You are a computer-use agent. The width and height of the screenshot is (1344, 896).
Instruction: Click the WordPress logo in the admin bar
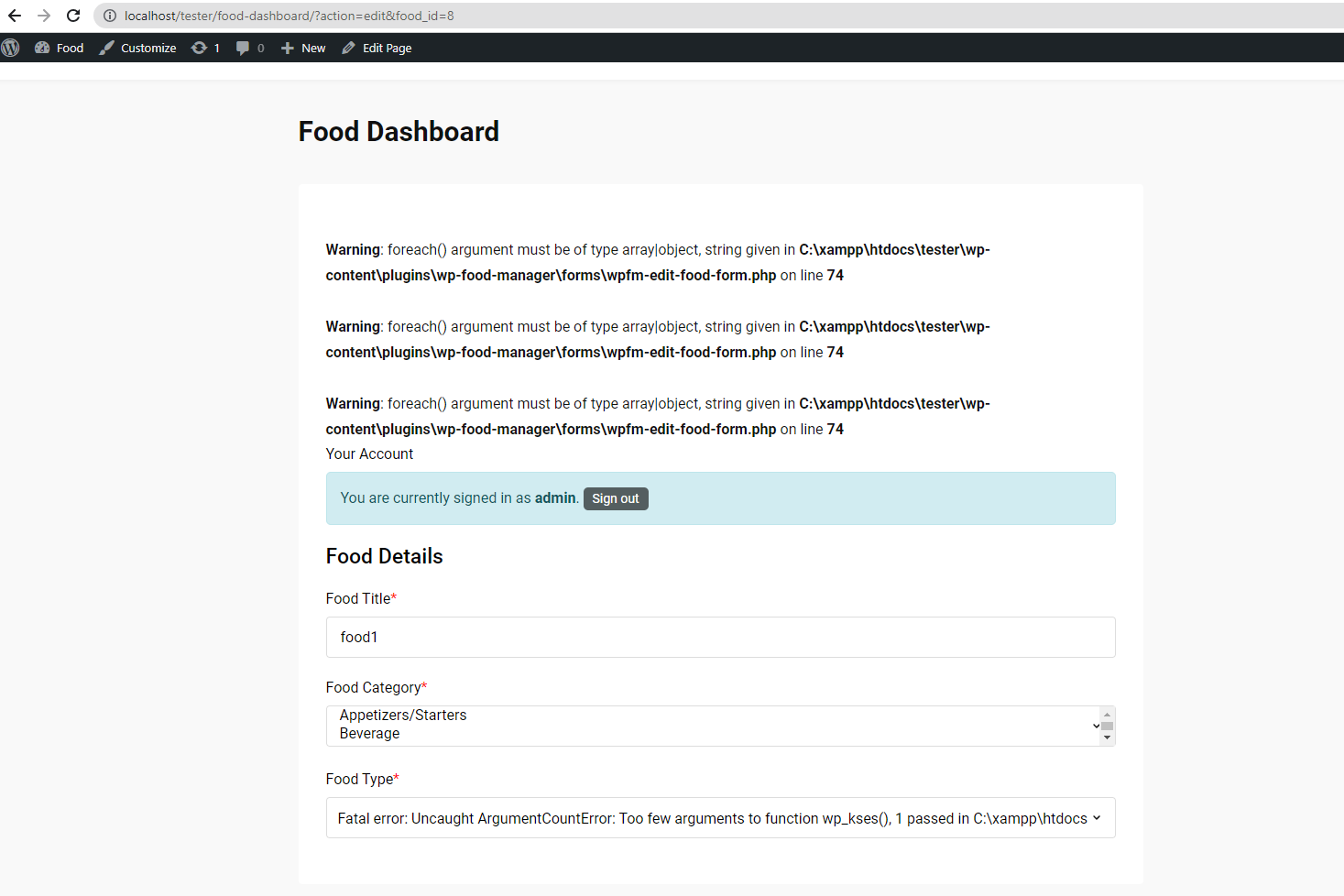(x=10, y=48)
